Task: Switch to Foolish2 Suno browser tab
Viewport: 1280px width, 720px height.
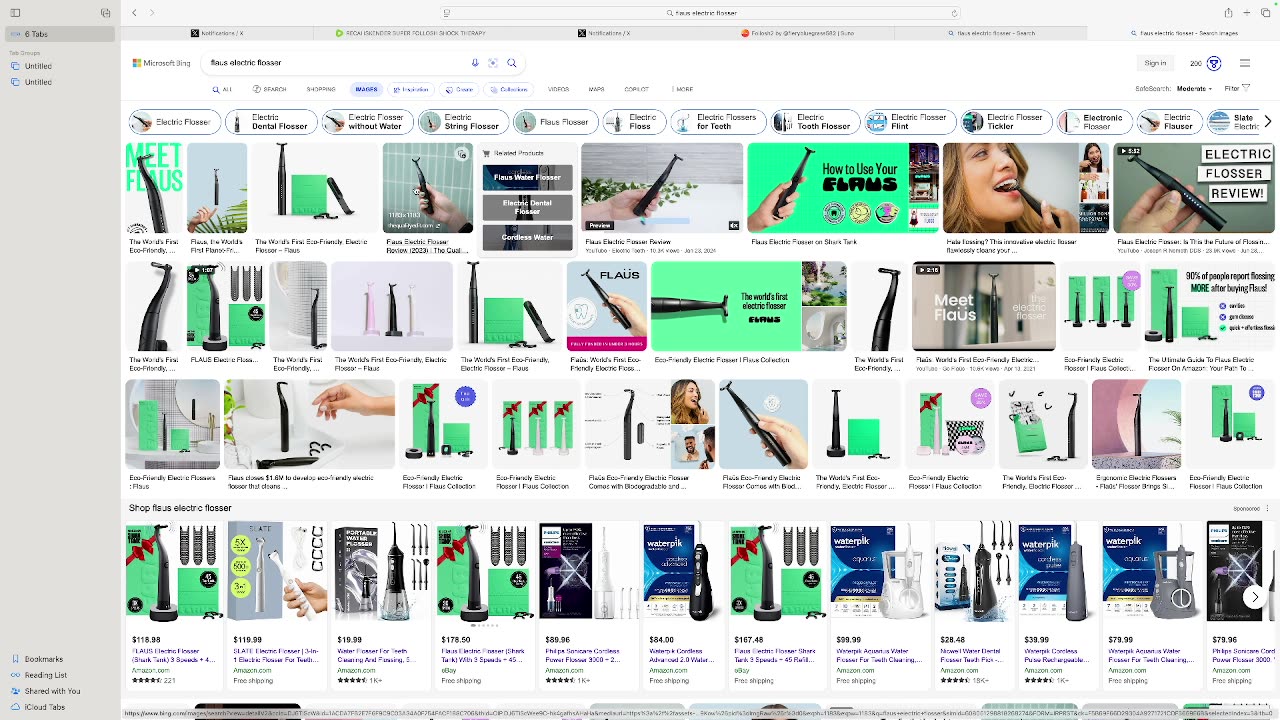Action: point(798,33)
